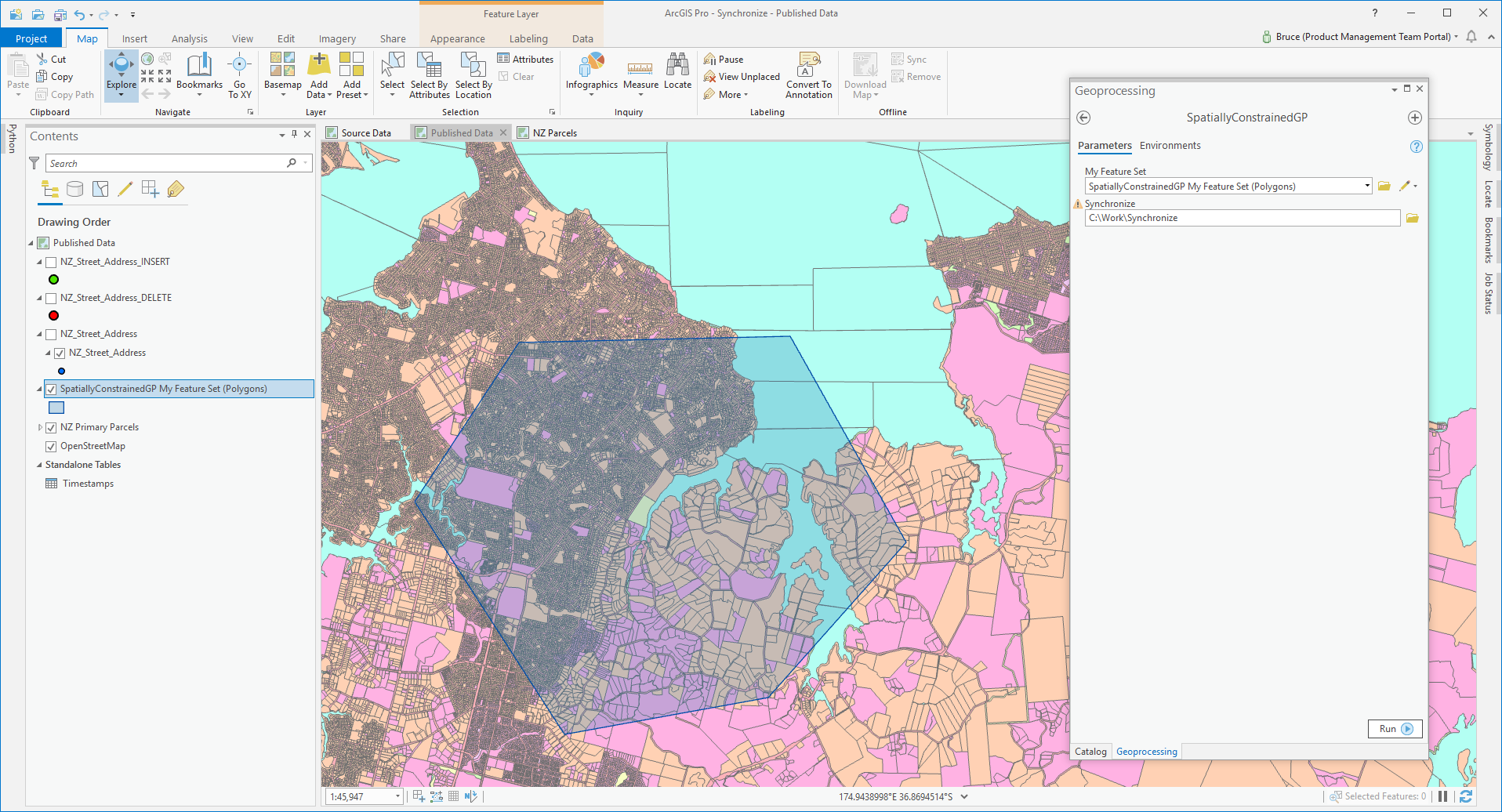This screenshot has height=812, width=1502.
Task: Uncheck the NZ_Street_Address sublayer
Action: click(60, 353)
